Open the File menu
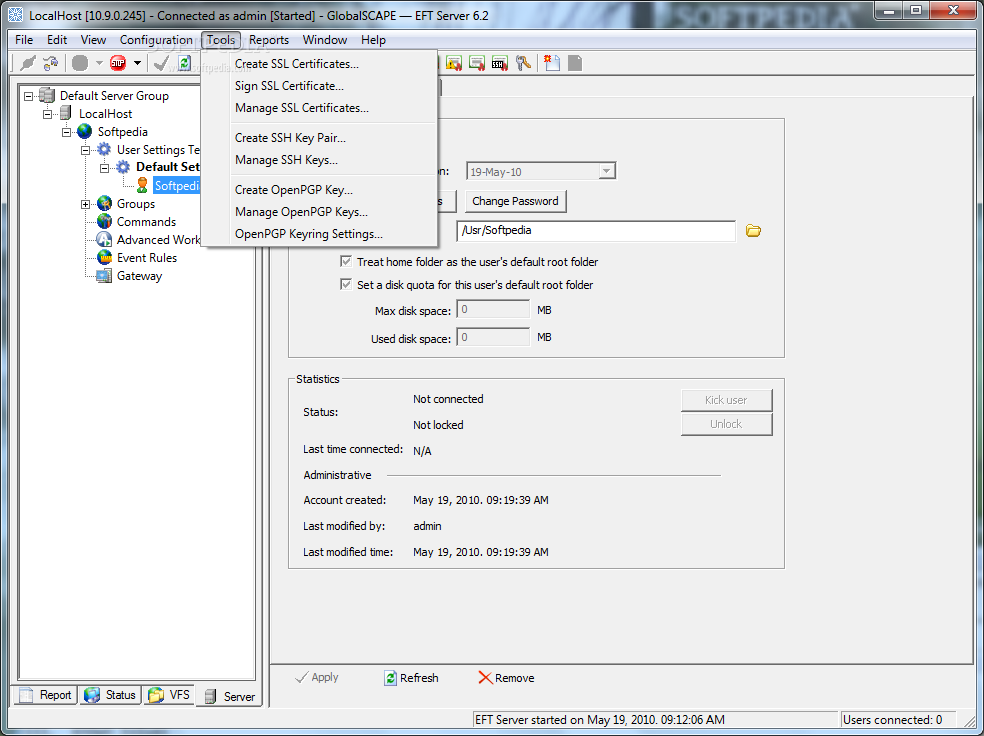The height and width of the screenshot is (736, 984). pyautogui.click(x=24, y=40)
